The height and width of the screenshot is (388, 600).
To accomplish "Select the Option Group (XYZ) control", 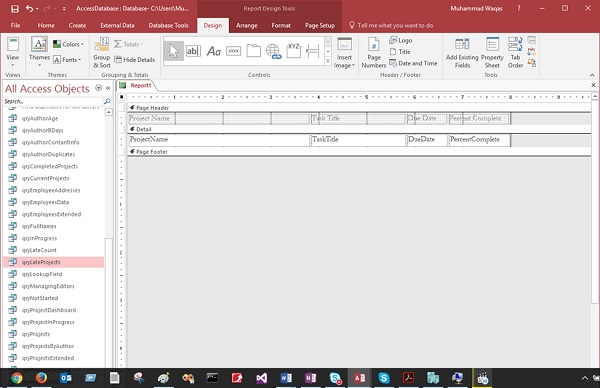I will point(293,51).
